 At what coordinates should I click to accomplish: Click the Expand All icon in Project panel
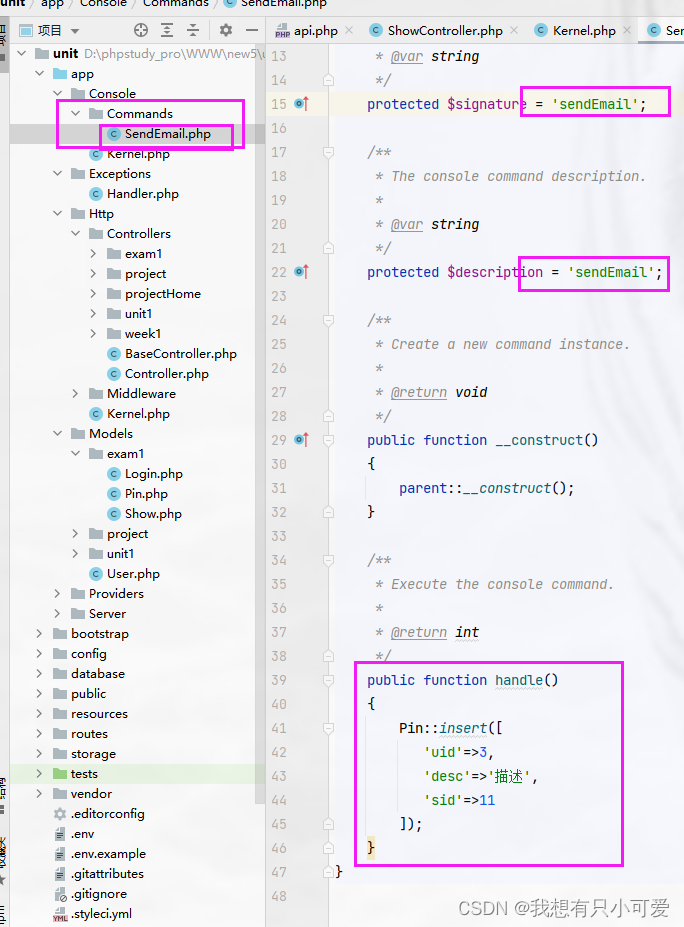(x=167, y=31)
